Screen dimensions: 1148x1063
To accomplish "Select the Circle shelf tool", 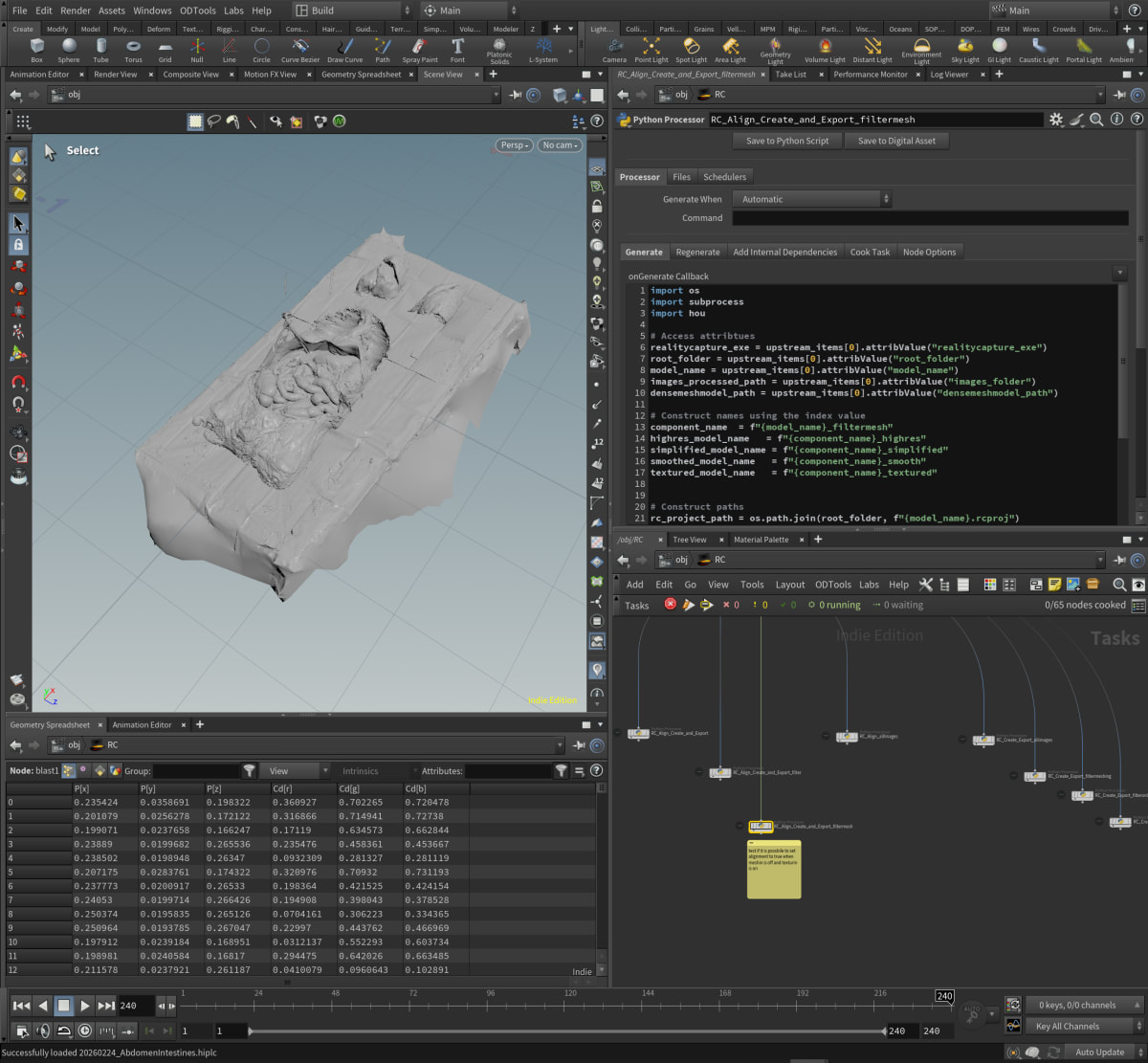I will [x=261, y=50].
